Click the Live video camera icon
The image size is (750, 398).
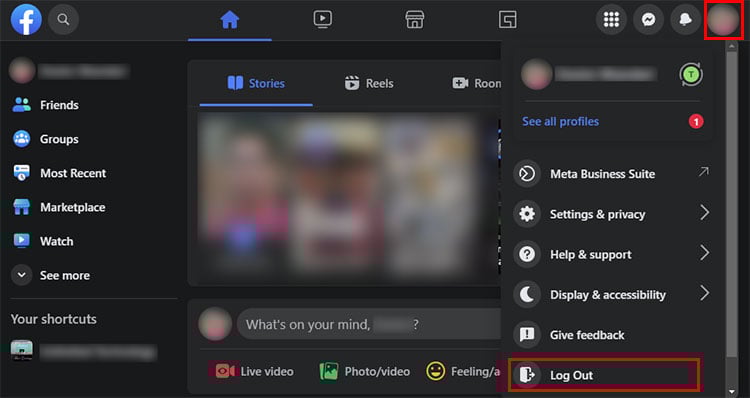pyautogui.click(x=225, y=371)
